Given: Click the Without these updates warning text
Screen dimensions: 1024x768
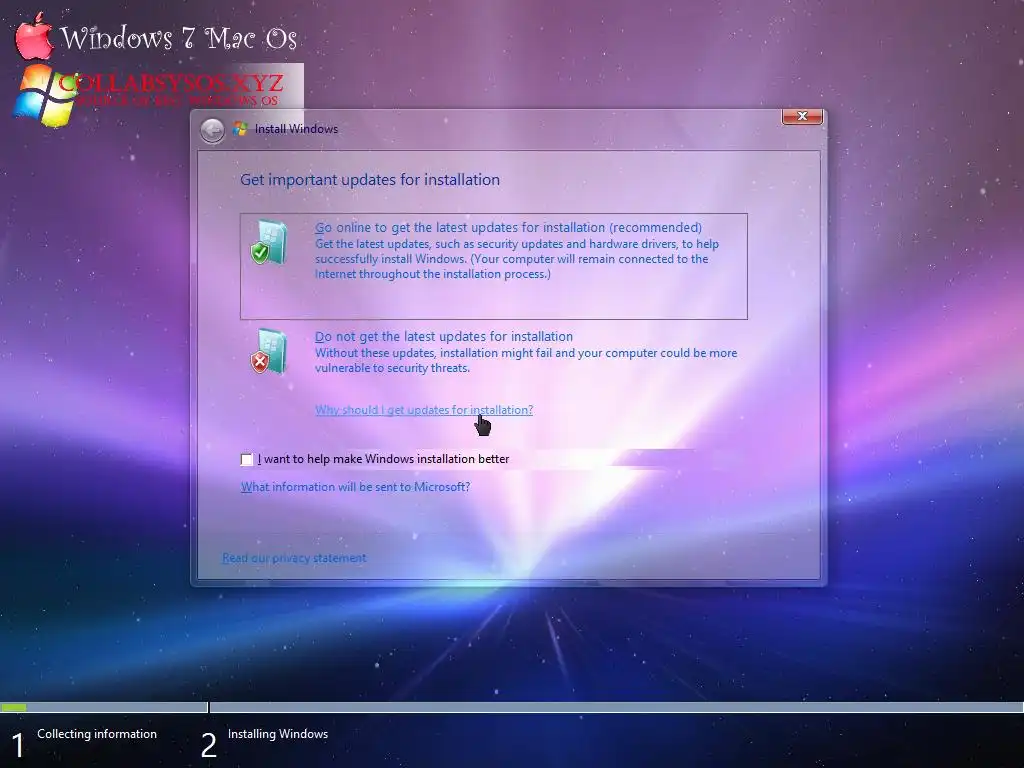Looking at the screenshot, I should 526,360.
